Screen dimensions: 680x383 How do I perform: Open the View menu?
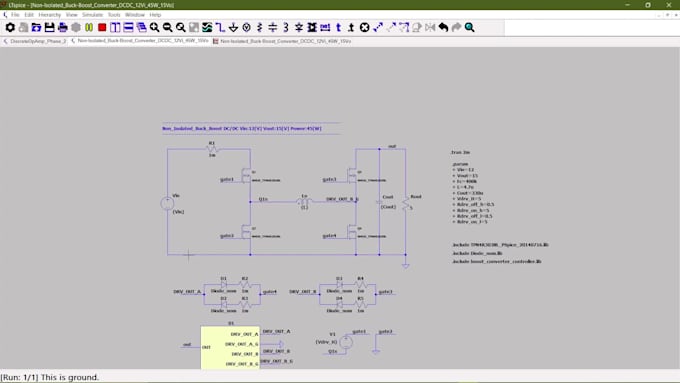pos(72,15)
